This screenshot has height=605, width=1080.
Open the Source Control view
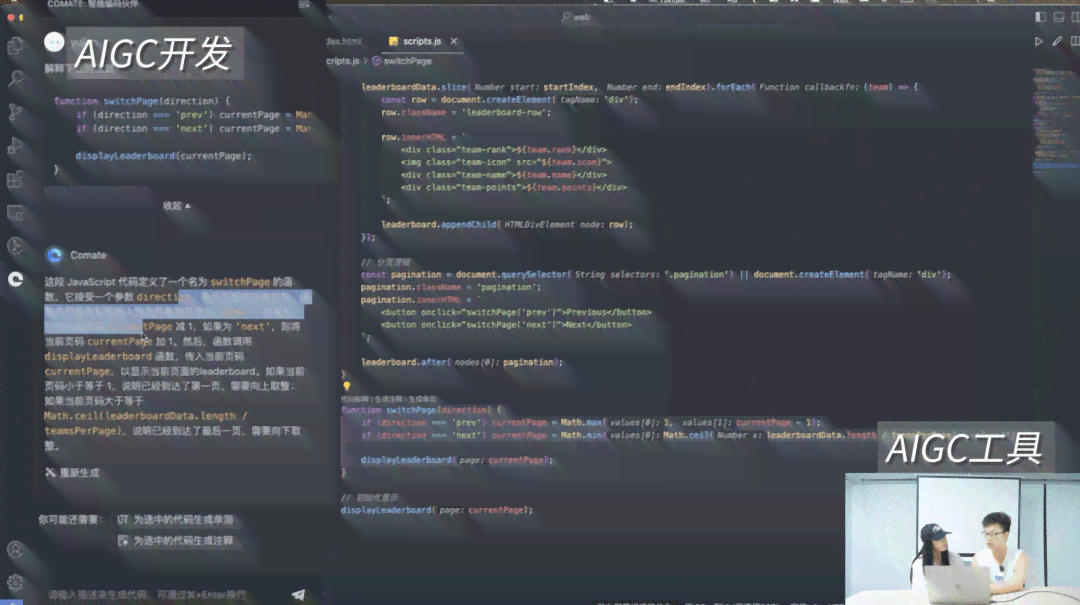click(x=15, y=112)
